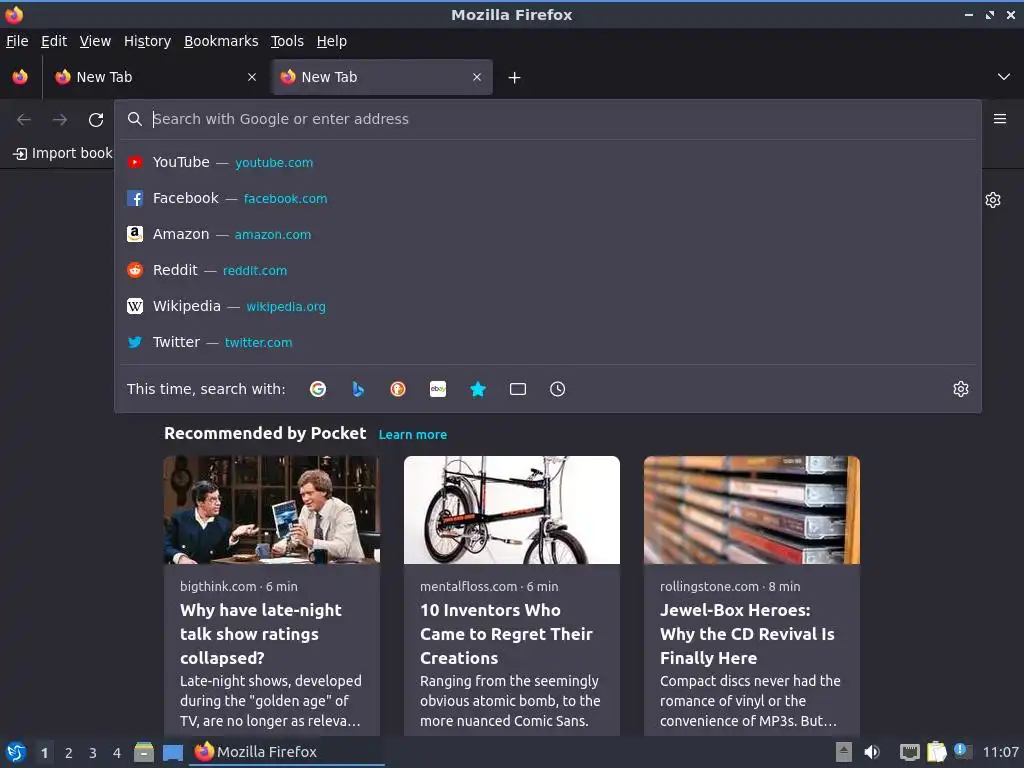Image resolution: width=1024 pixels, height=768 pixels.
Task: Open a new tab with plus button
Action: [x=515, y=78]
